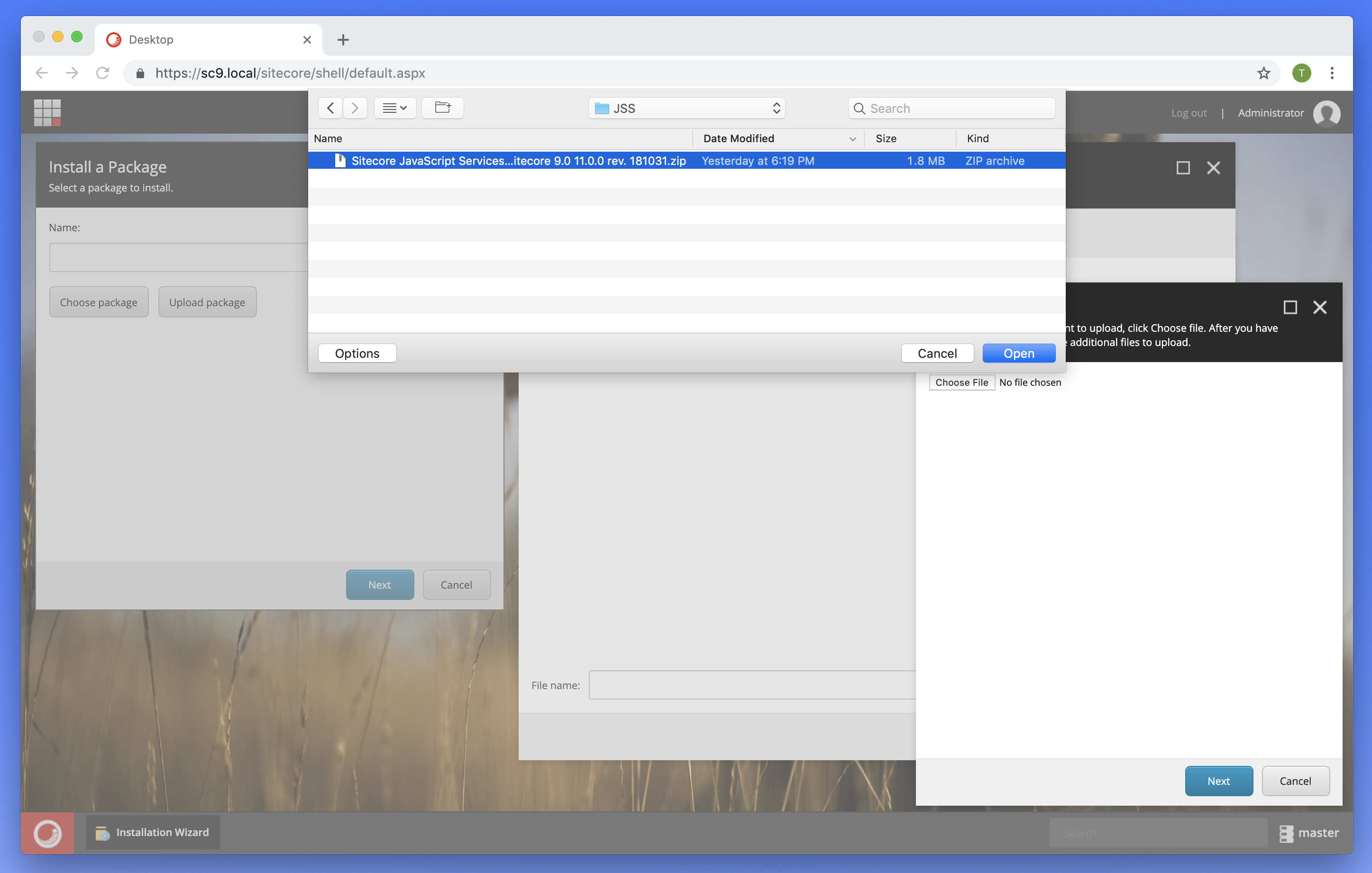Open the Sitecore app launcher grid icon
Image resolution: width=1372 pixels, height=873 pixels.
47,112
